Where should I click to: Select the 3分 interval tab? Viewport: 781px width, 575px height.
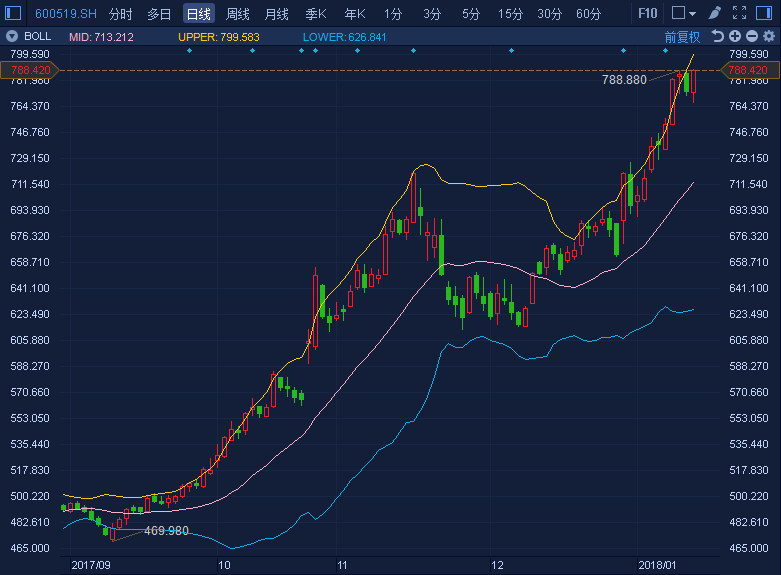pyautogui.click(x=432, y=14)
